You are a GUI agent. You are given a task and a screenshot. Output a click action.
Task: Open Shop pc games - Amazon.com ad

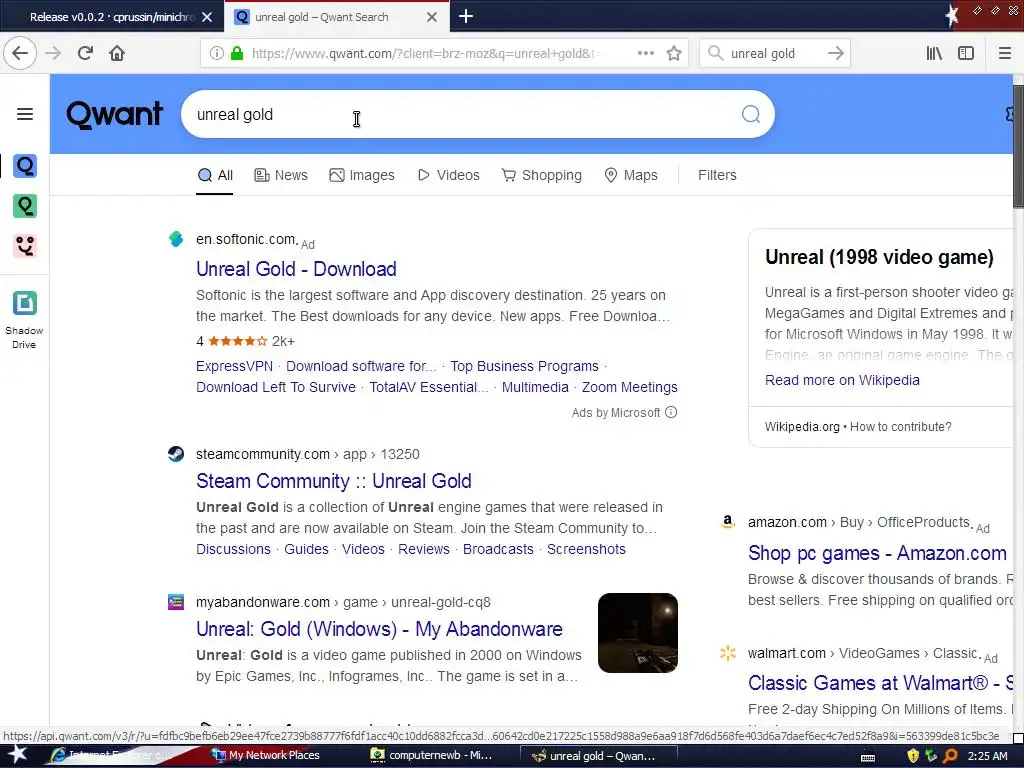877,553
